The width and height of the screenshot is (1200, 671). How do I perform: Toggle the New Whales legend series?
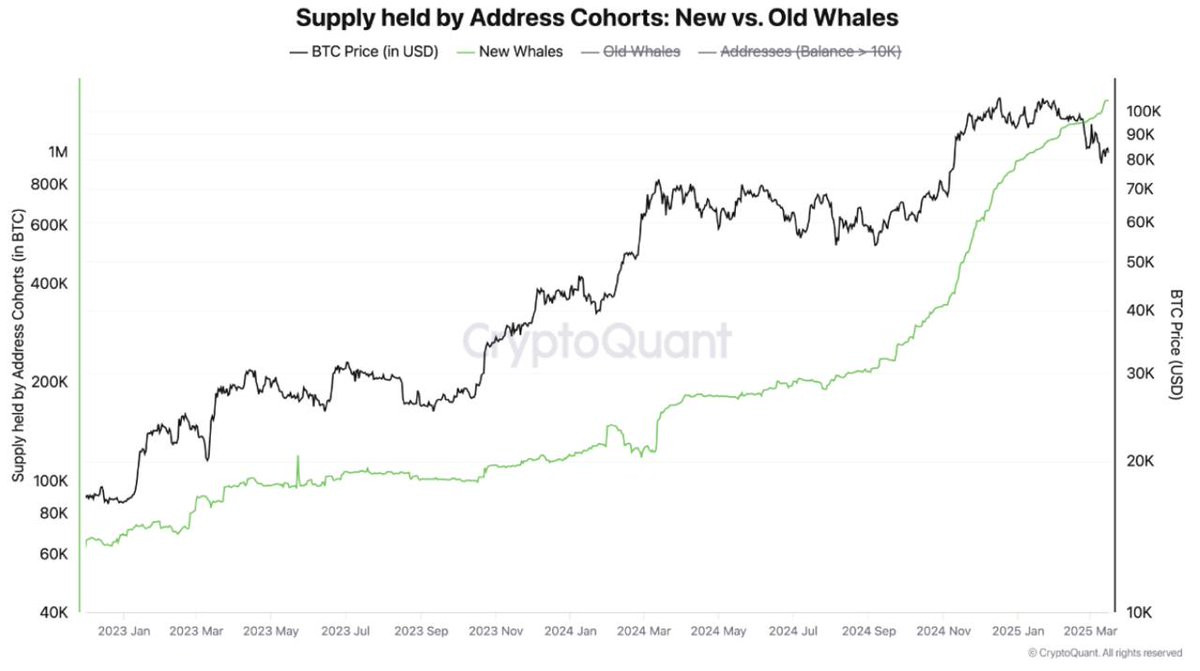508,51
